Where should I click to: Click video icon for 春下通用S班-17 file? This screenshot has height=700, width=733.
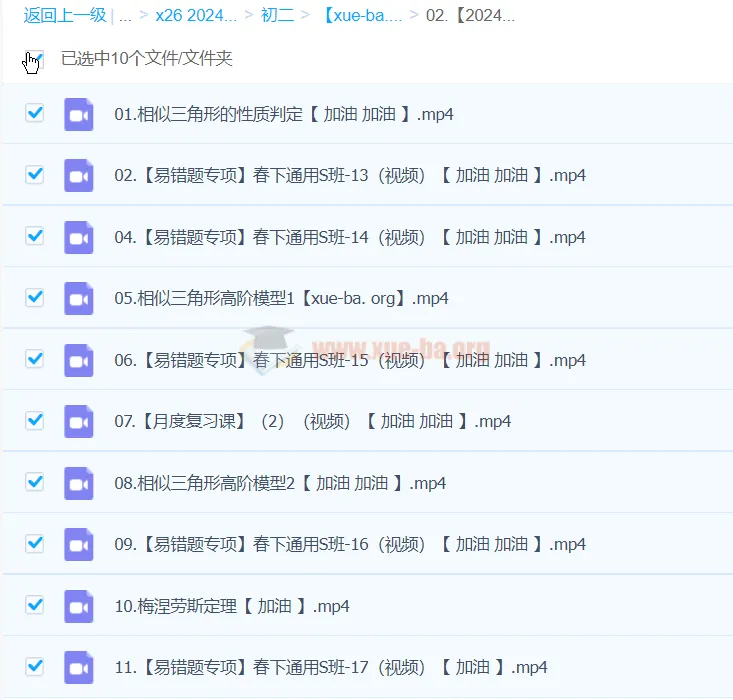tap(79, 667)
